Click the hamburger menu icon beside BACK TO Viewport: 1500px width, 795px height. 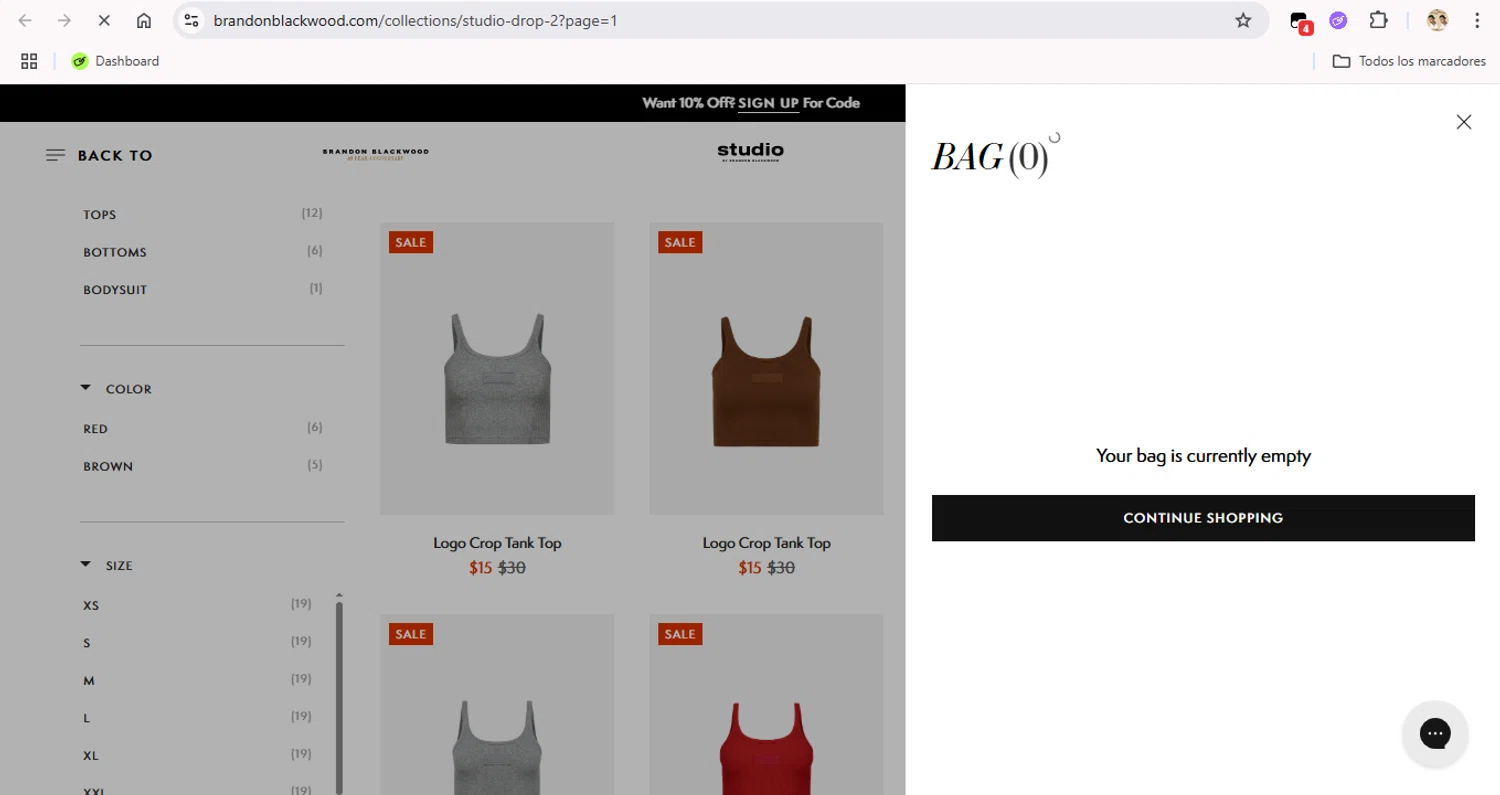(x=56, y=155)
